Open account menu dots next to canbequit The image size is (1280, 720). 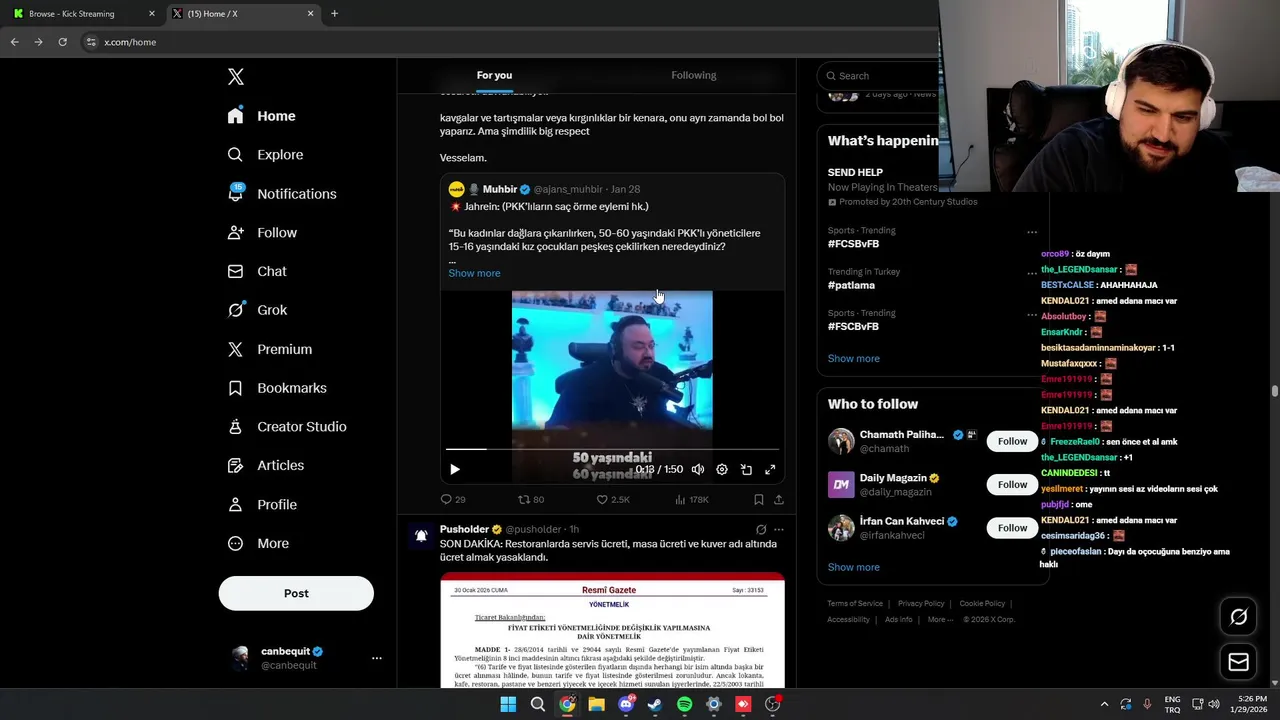377,658
